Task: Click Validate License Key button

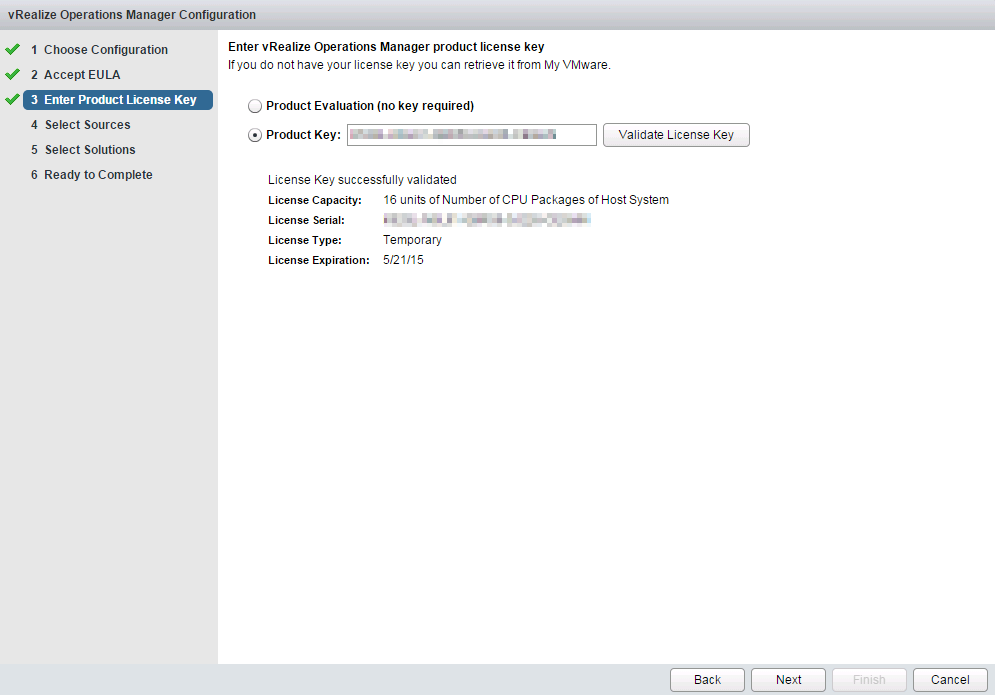Action: (x=676, y=135)
